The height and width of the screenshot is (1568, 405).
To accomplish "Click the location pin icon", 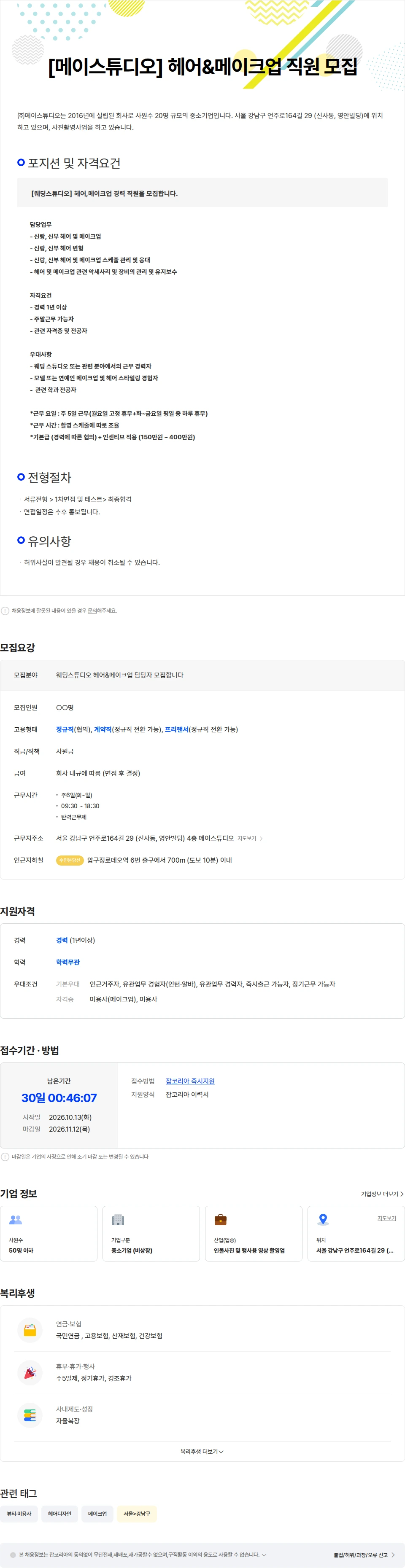I will point(324,1220).
